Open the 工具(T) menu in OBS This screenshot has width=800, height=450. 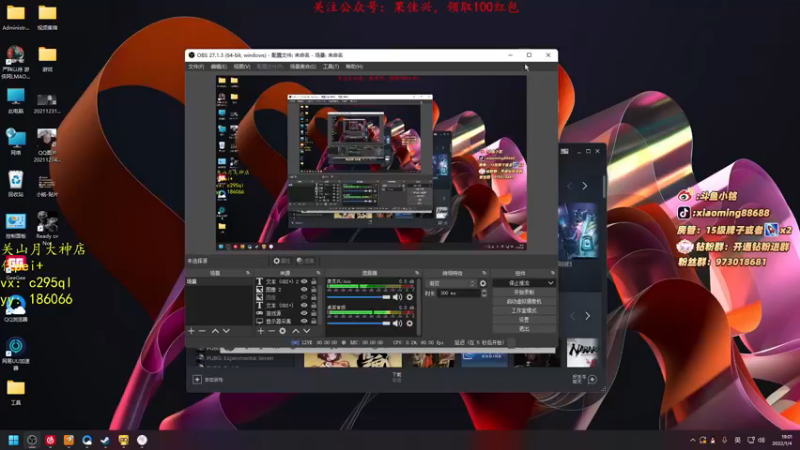pyautogui.click(x=331, y=66)
